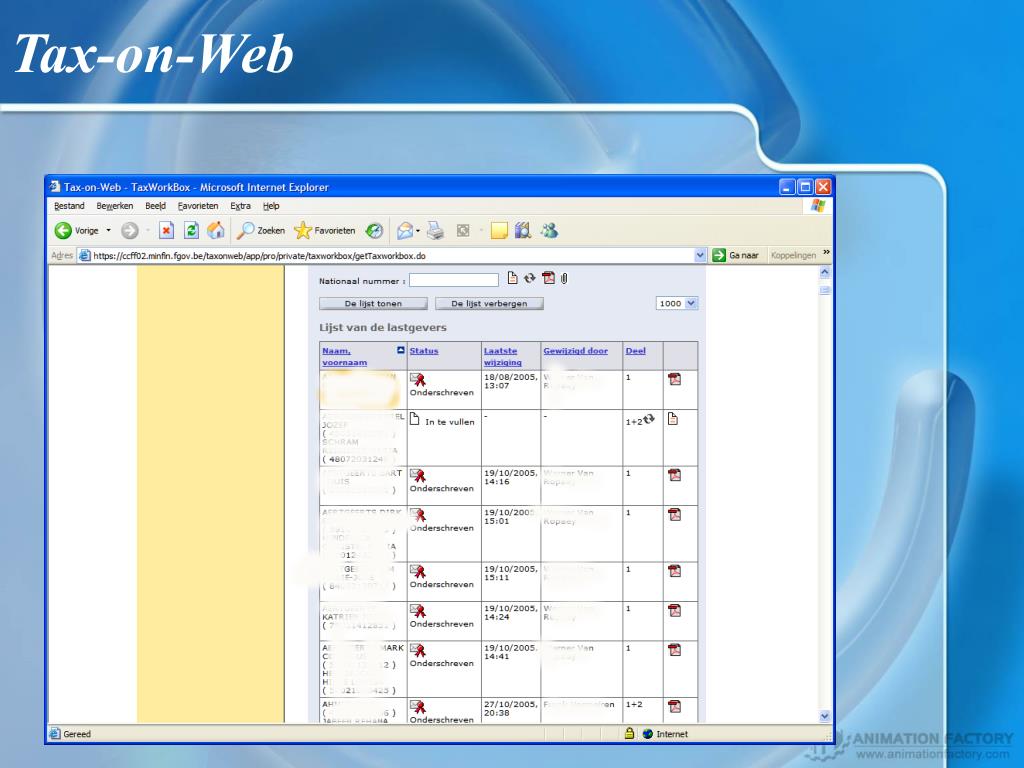Open the Messenger people icon
This screenshot has height=768, width=1024.
click(549, 231)
